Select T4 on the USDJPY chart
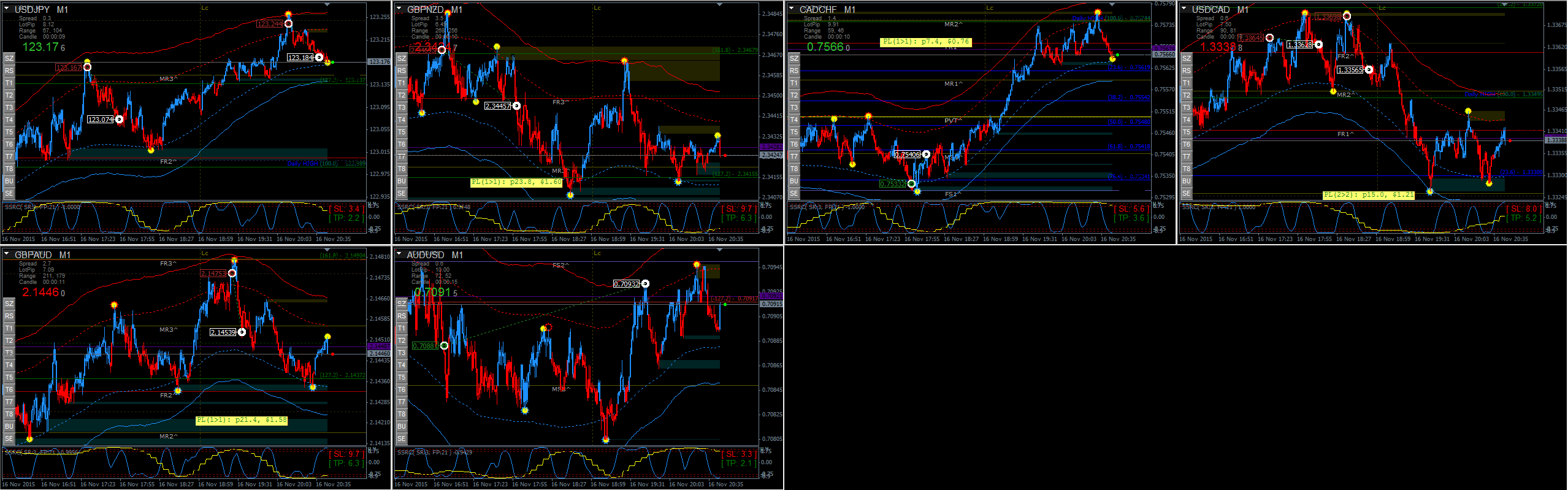 click(9, 120)
